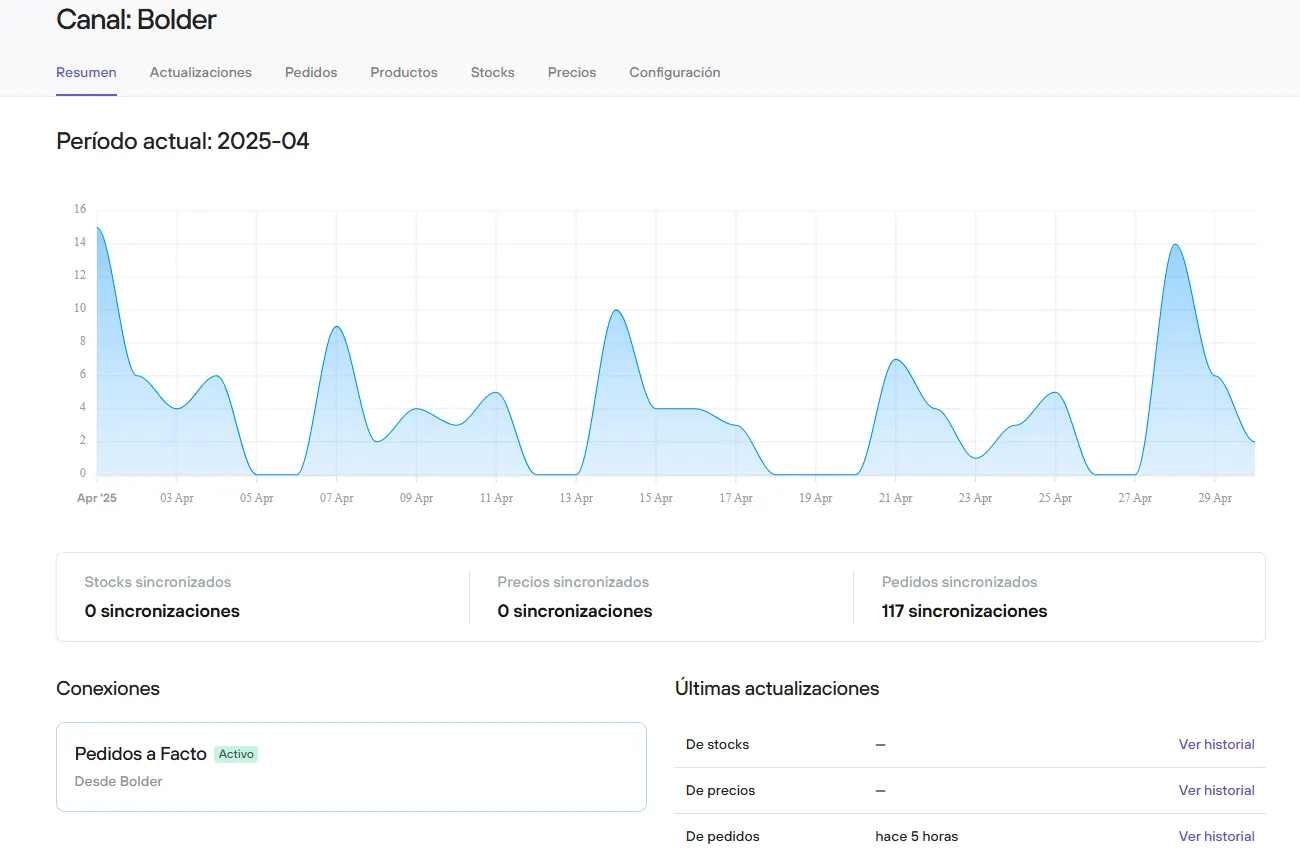Open the Pedidos a Facto connection card
The image size is (1300, 859).
click(351, 767)
